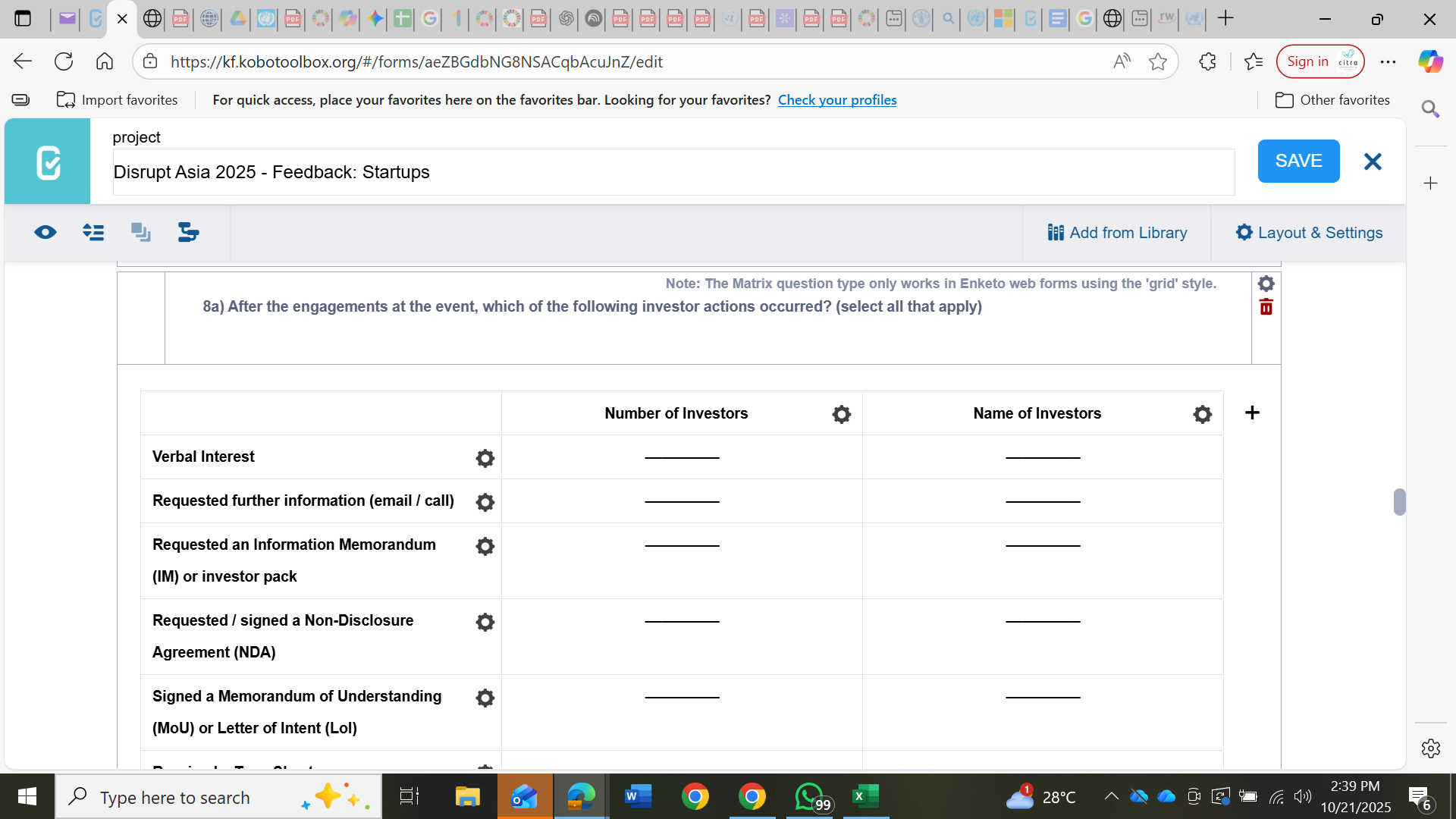Open Name of Investors column settings

1202,414
